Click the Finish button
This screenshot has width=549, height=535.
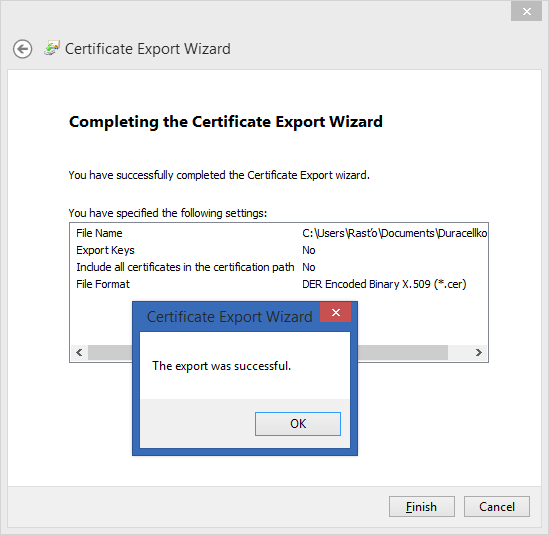[x=422, y=506]
